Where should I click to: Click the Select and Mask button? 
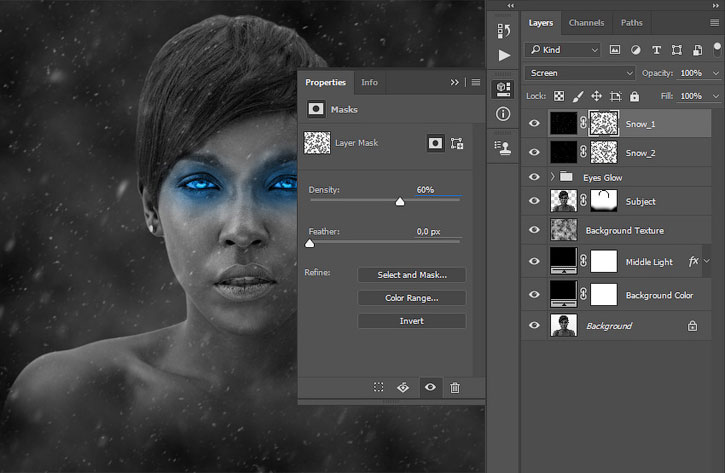(412, 275)
